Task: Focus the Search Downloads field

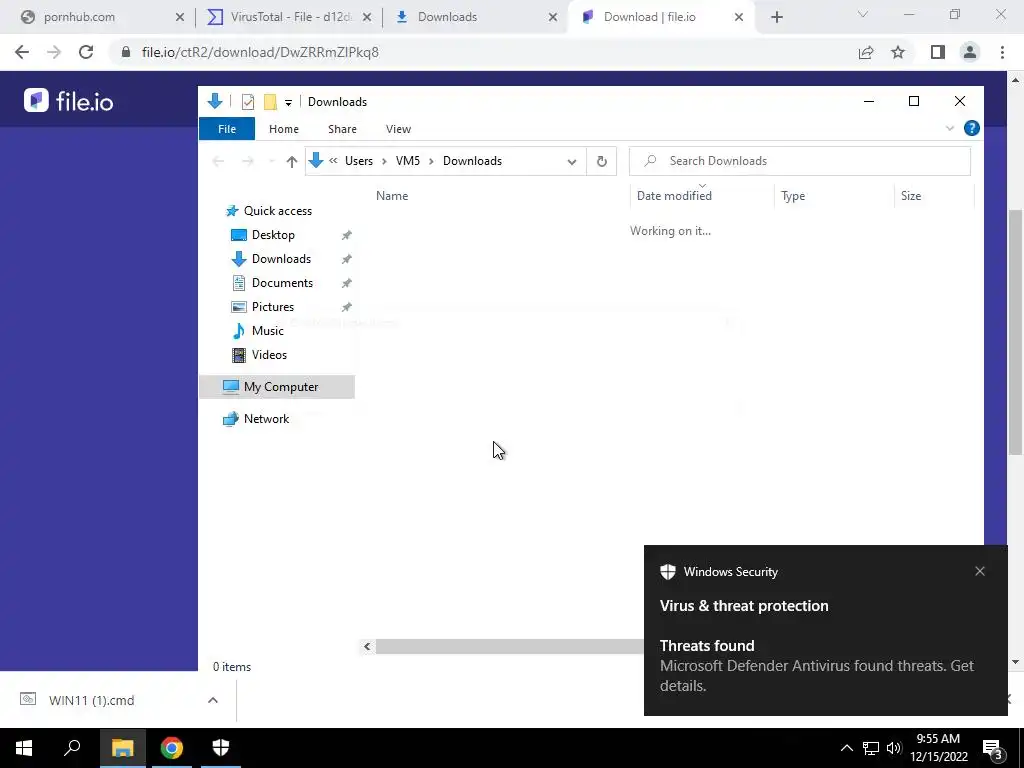Action: coord(799,161)
